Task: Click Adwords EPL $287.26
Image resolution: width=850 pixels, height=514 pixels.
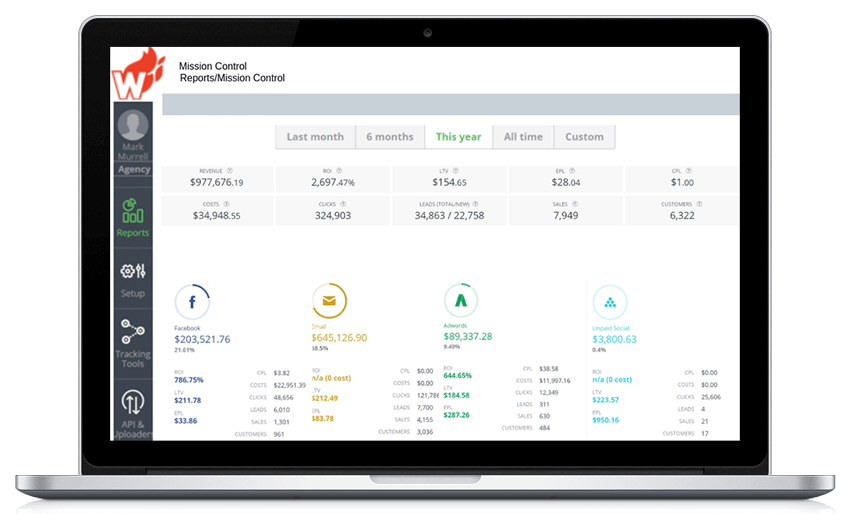Action: 456,415
